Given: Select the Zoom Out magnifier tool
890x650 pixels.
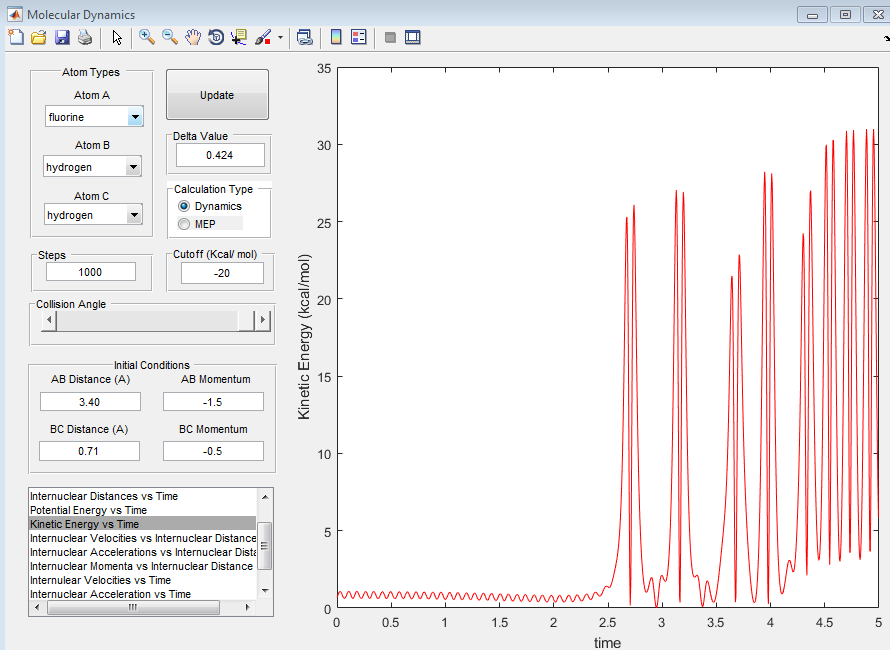Looking at the screenshot, I should (x=170, y=37).
